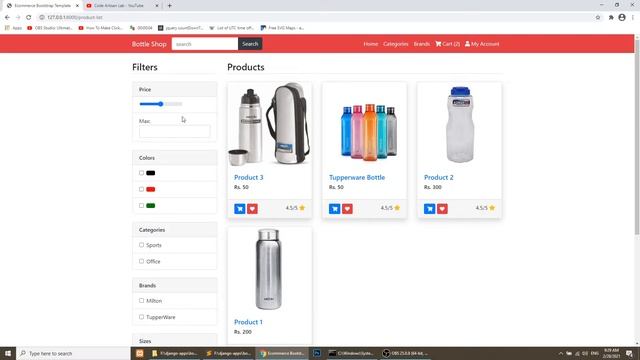Add Product 3 to cart icon
Image resolution: width=640 pixels, height=360 pixels.
(240, 209)
